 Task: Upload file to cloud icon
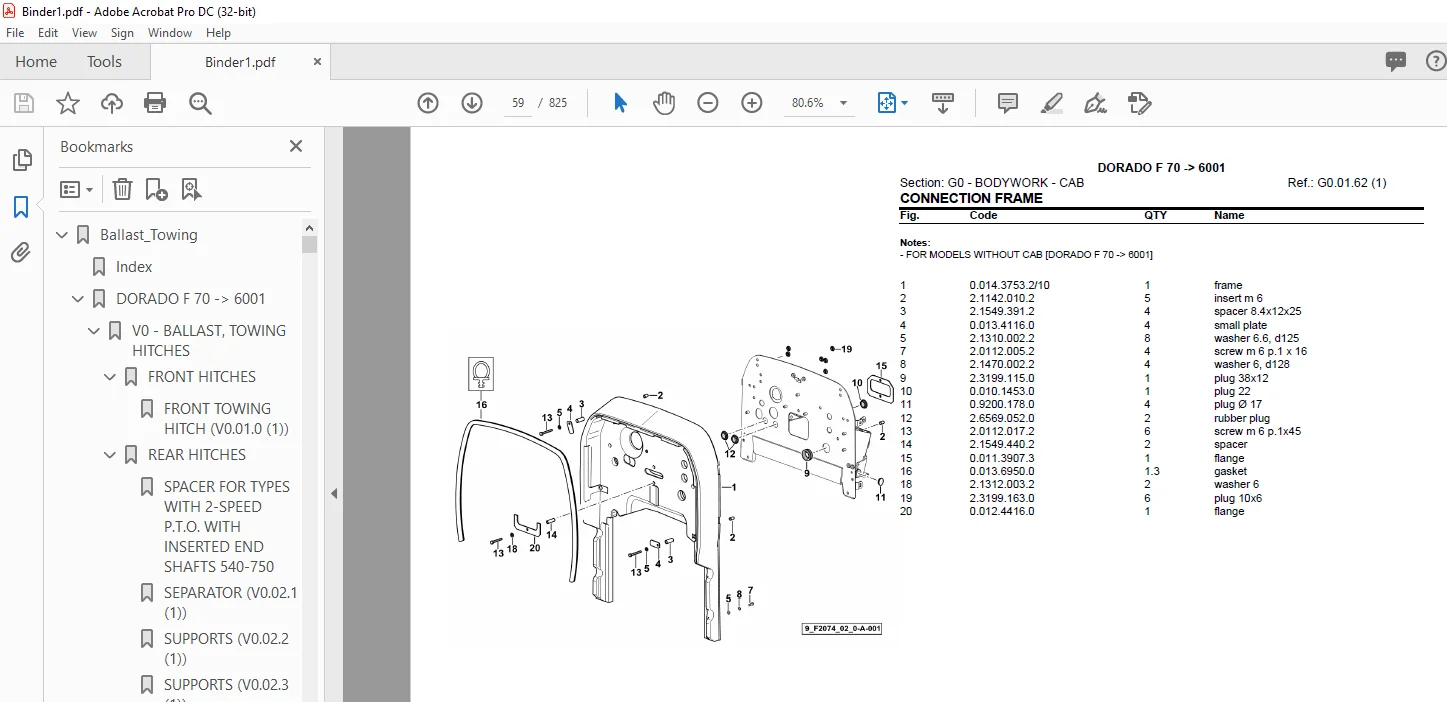click(x=112, y=103)
